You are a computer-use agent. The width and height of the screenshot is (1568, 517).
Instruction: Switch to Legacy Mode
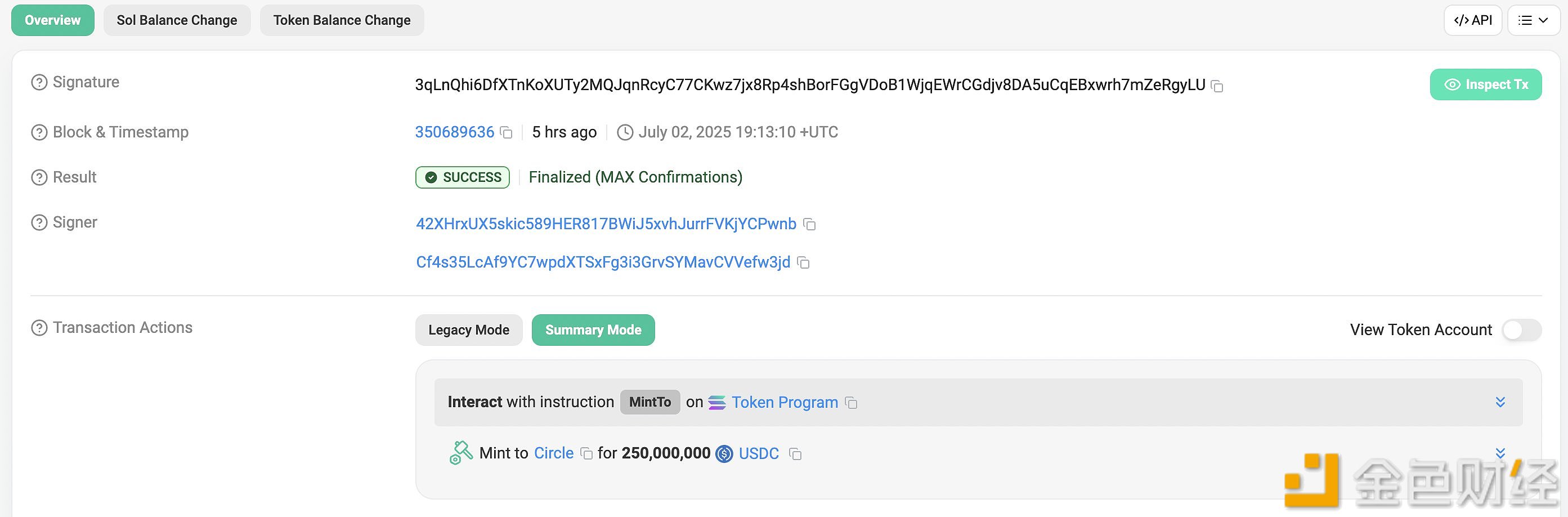coord(469,330)
